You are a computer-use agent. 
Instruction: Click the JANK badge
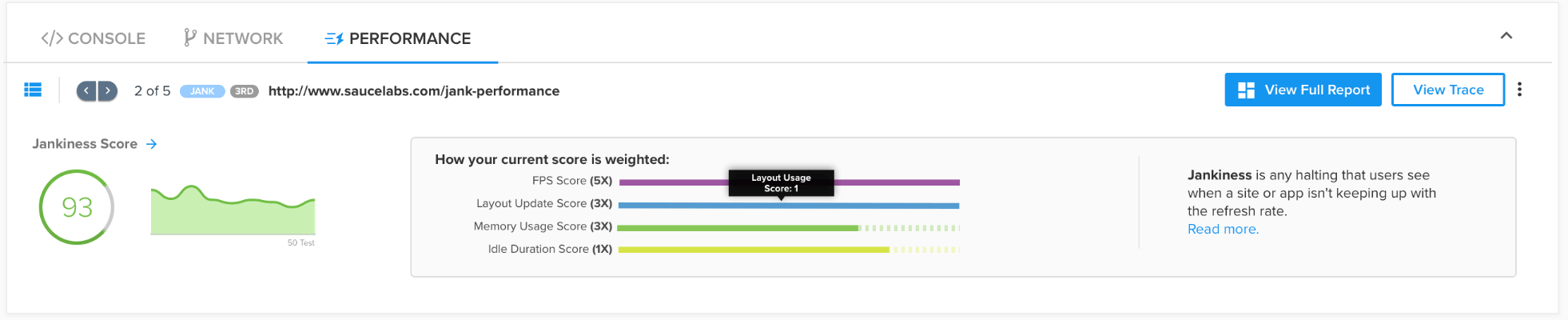pos(202,91)
